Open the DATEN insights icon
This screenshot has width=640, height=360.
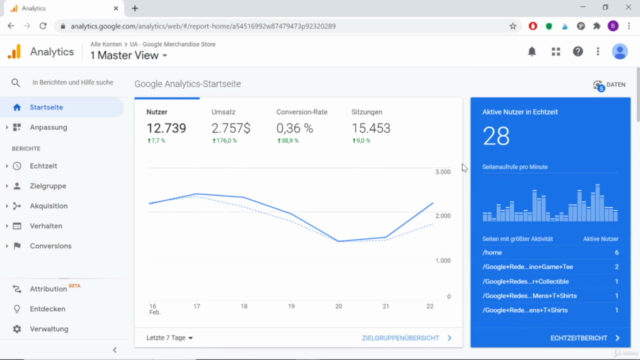click(598, 85)
